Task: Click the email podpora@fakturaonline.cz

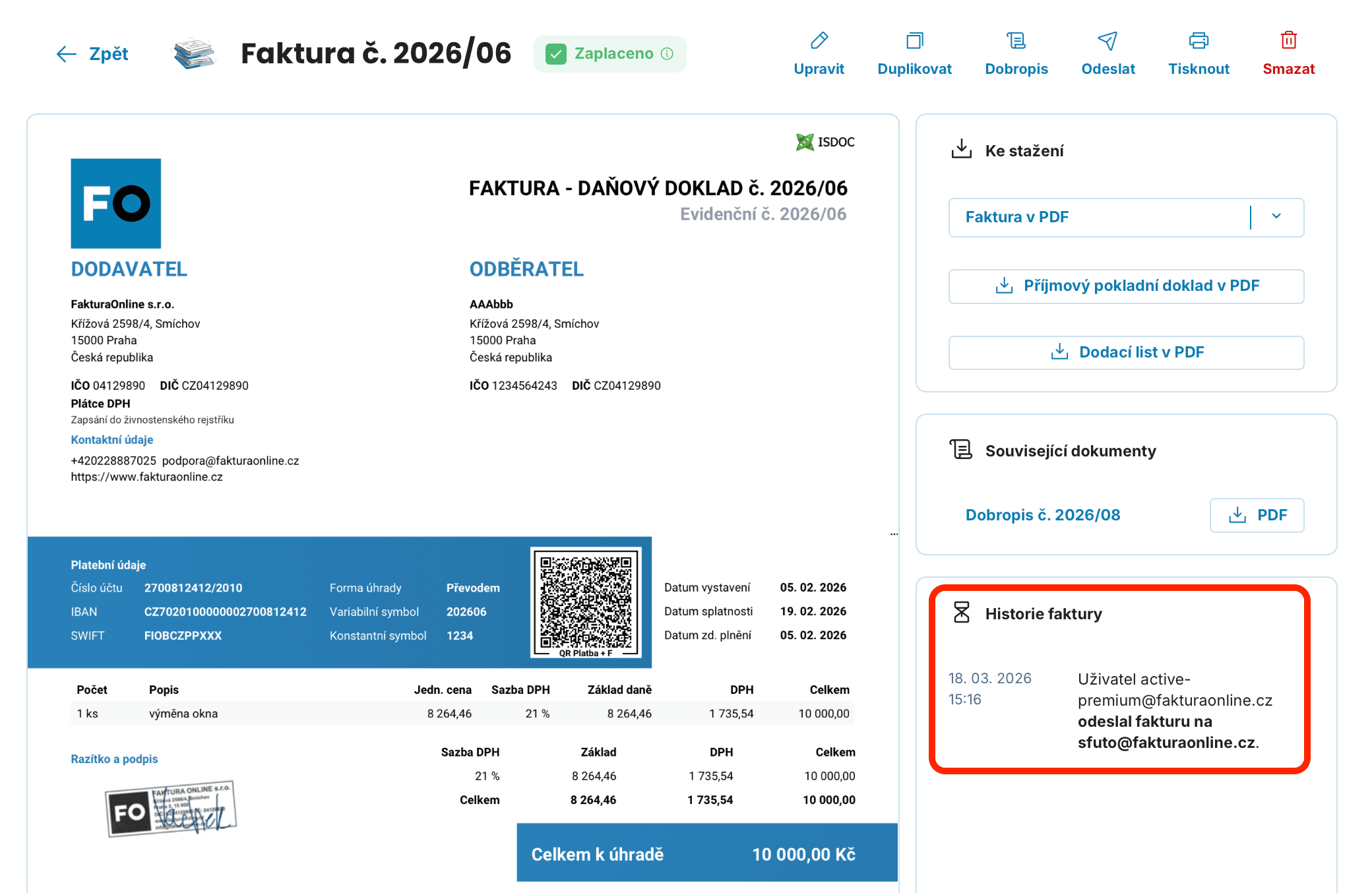Action: (x=230, y=460)
